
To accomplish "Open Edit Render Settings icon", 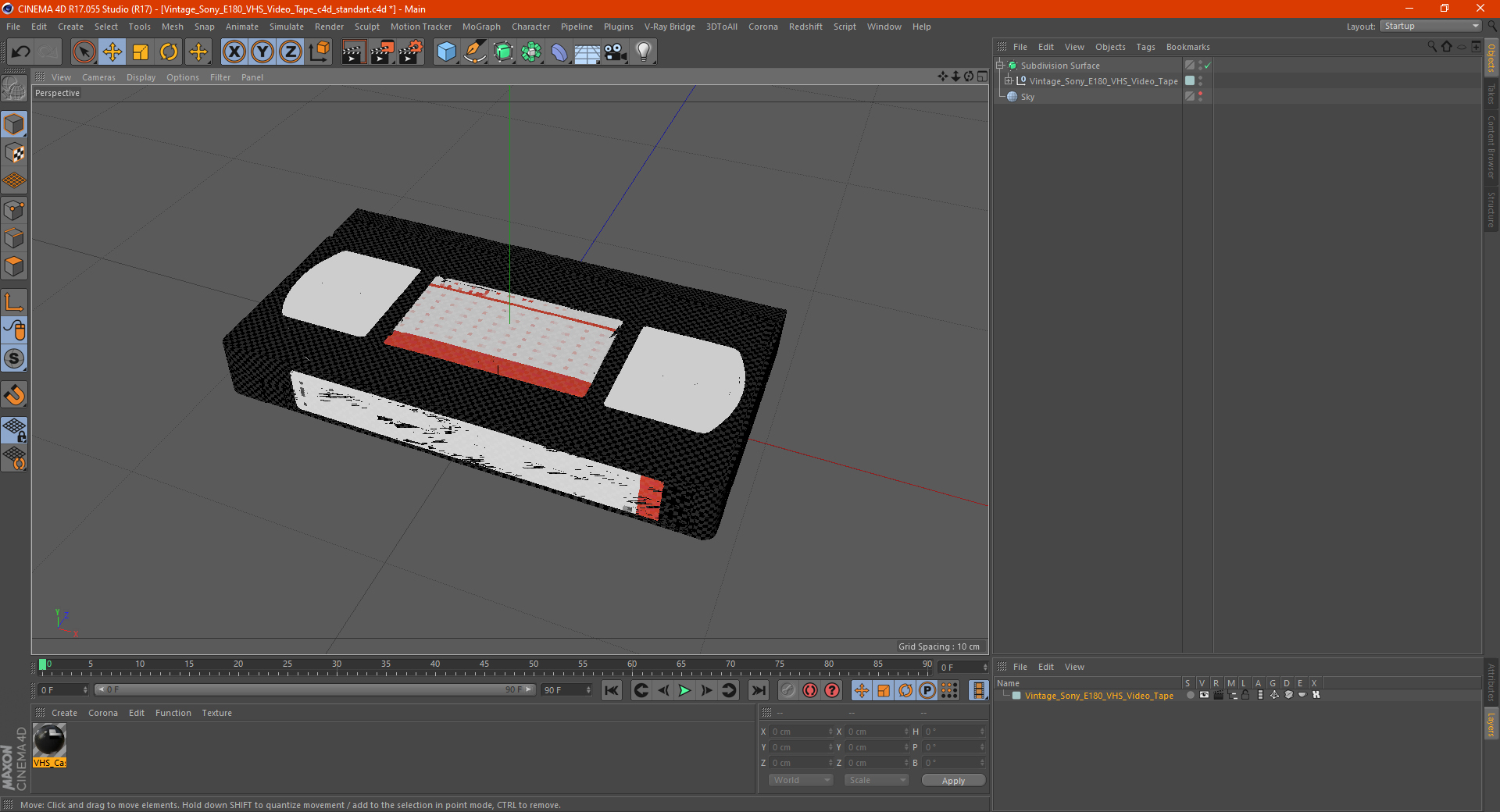I will click(x=411, y=52).
